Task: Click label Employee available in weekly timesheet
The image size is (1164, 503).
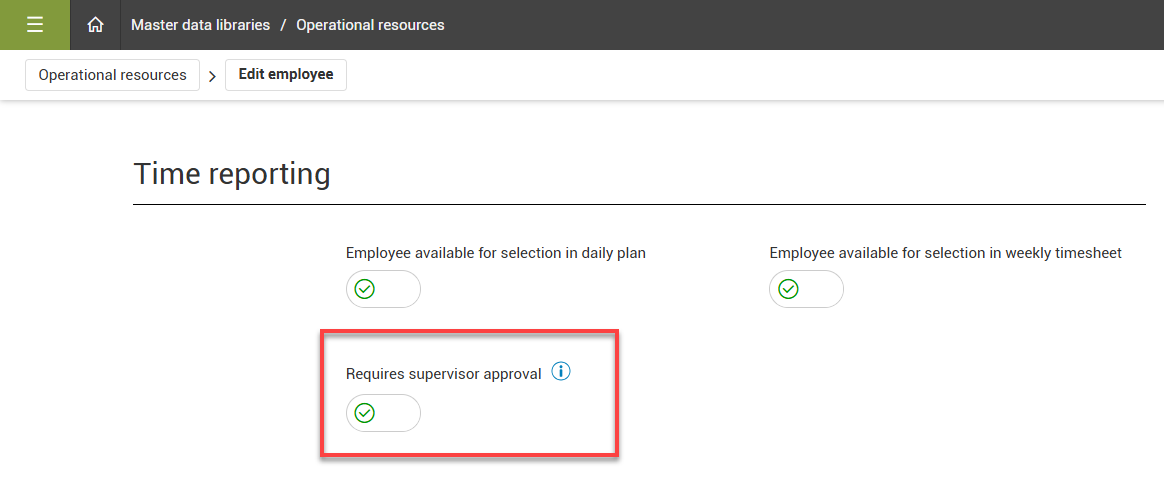Action: (945, 253)
